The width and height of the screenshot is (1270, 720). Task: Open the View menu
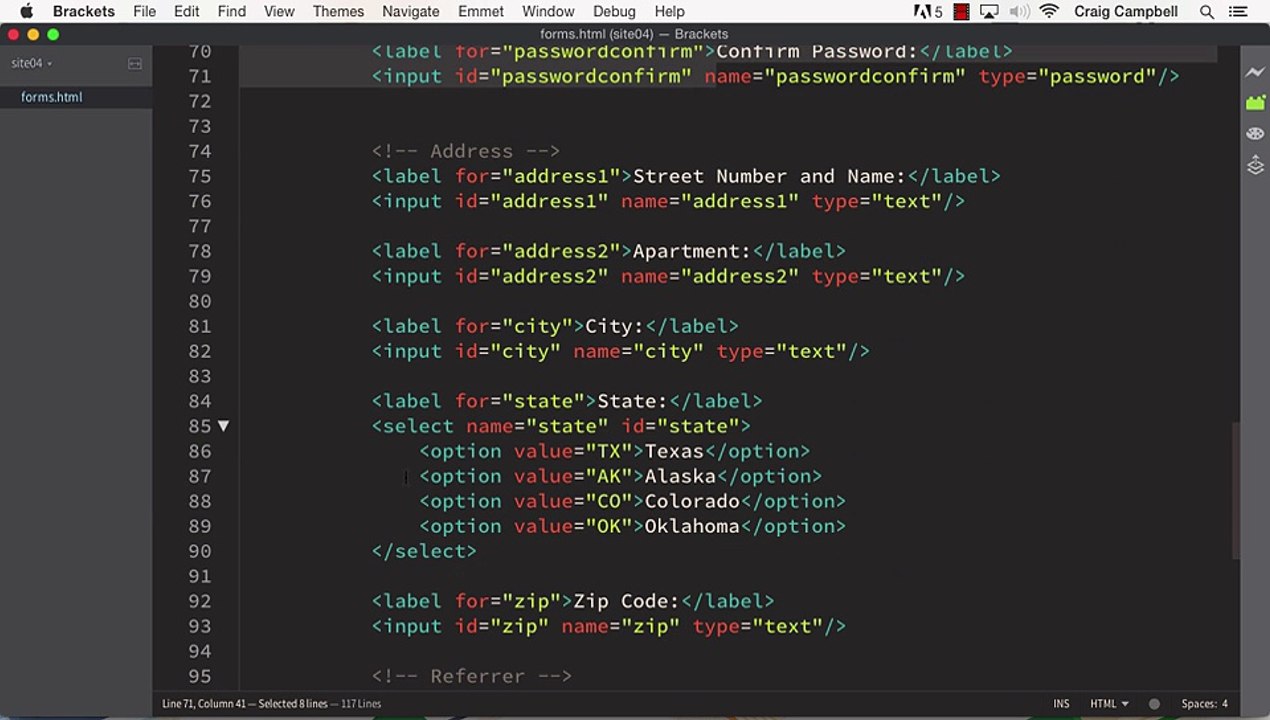[279, 12]
